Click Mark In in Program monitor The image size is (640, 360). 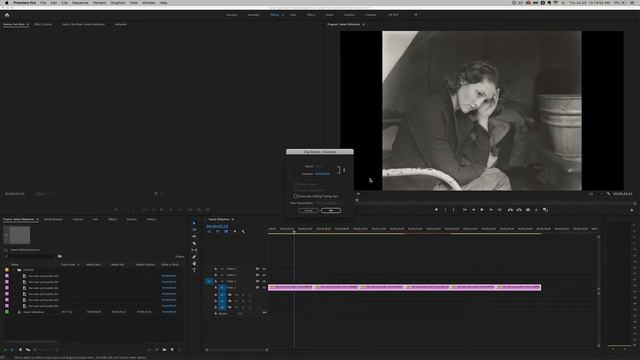point(445,210)
